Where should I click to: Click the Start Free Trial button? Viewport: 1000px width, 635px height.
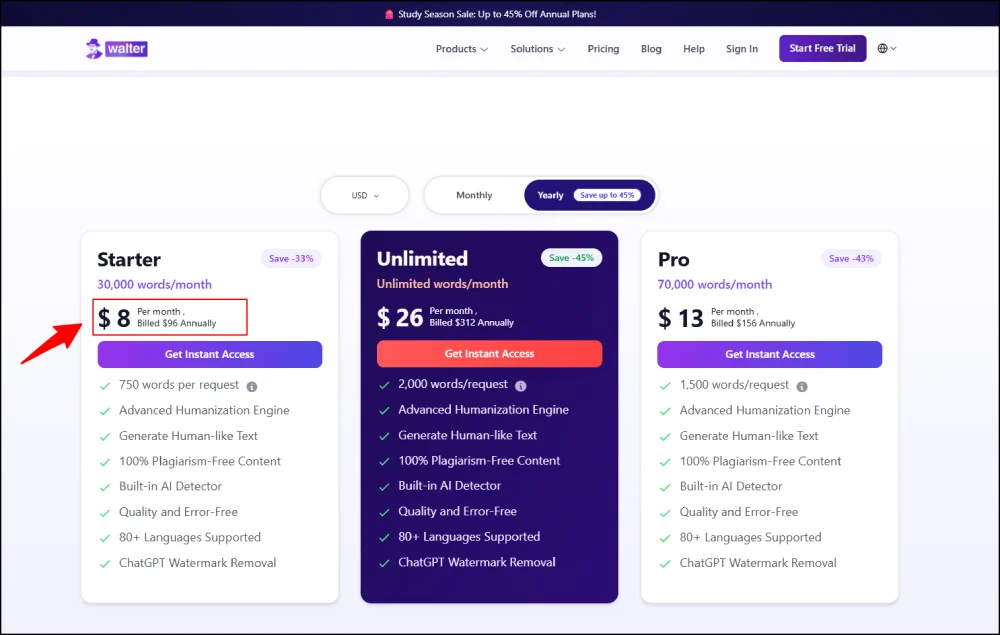pyautogui.click(x=822, y=48)
